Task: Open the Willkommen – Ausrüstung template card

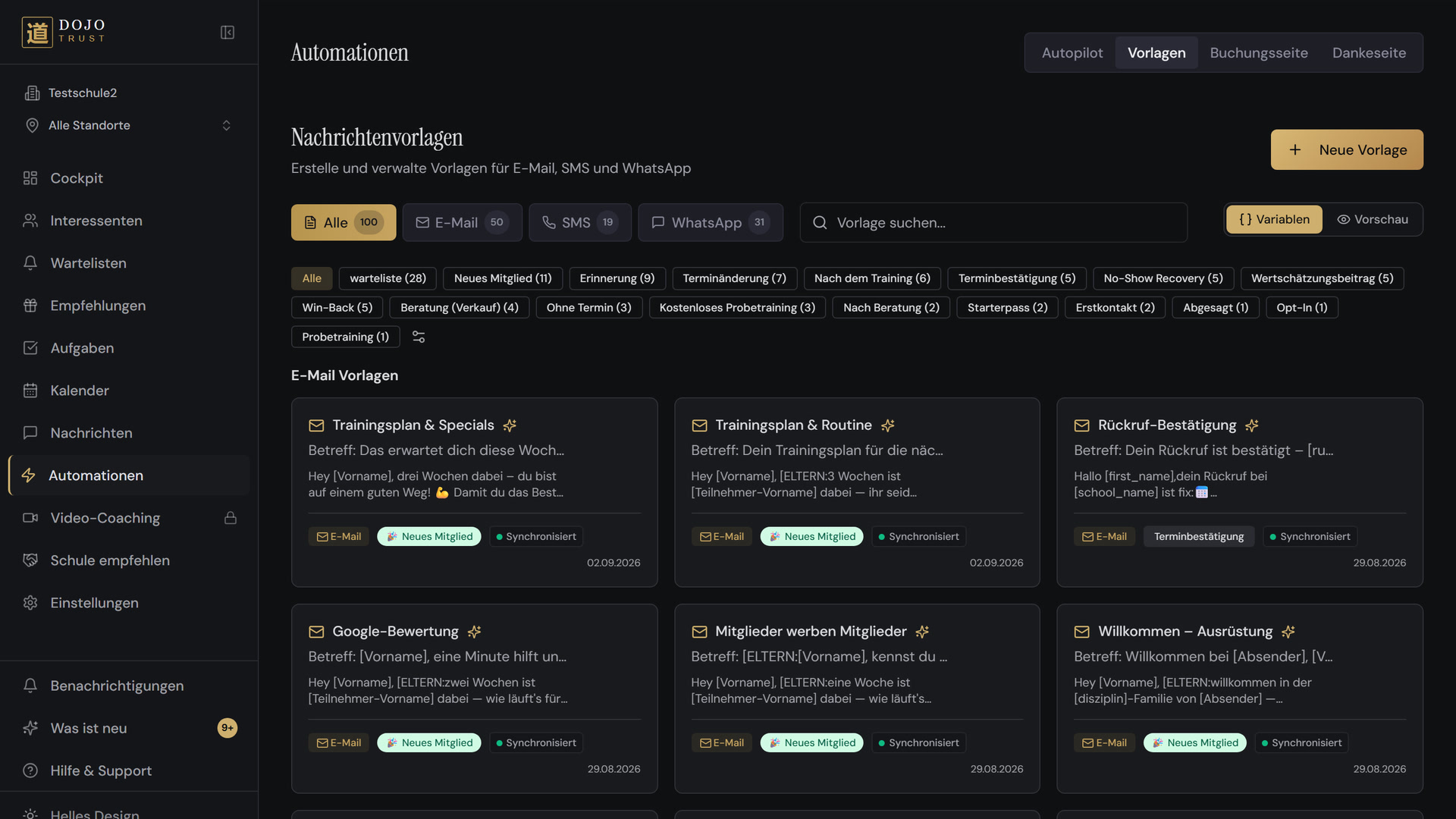Action: pos(1240,698)
